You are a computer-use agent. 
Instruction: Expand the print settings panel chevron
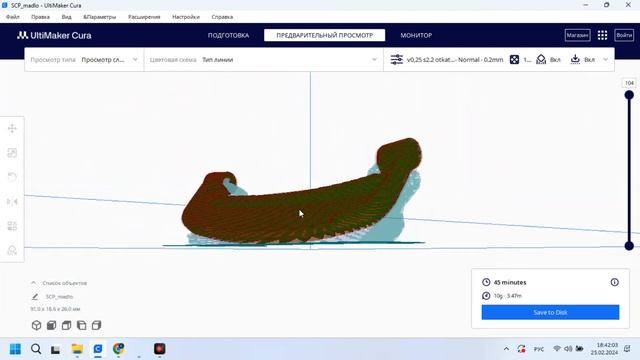click(x=605, y=60)
